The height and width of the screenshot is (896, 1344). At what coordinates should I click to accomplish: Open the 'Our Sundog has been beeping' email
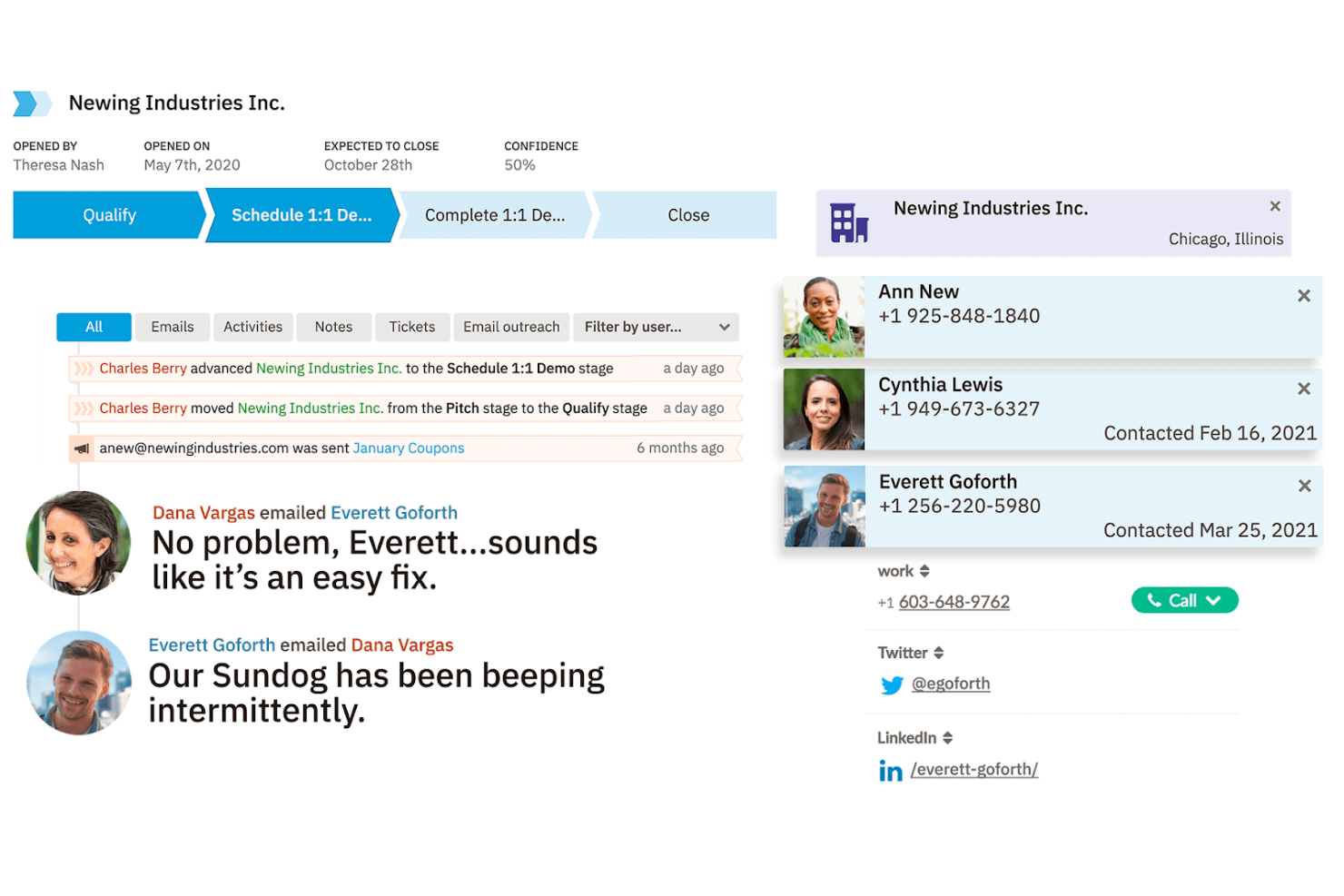(x=376, y=694)
